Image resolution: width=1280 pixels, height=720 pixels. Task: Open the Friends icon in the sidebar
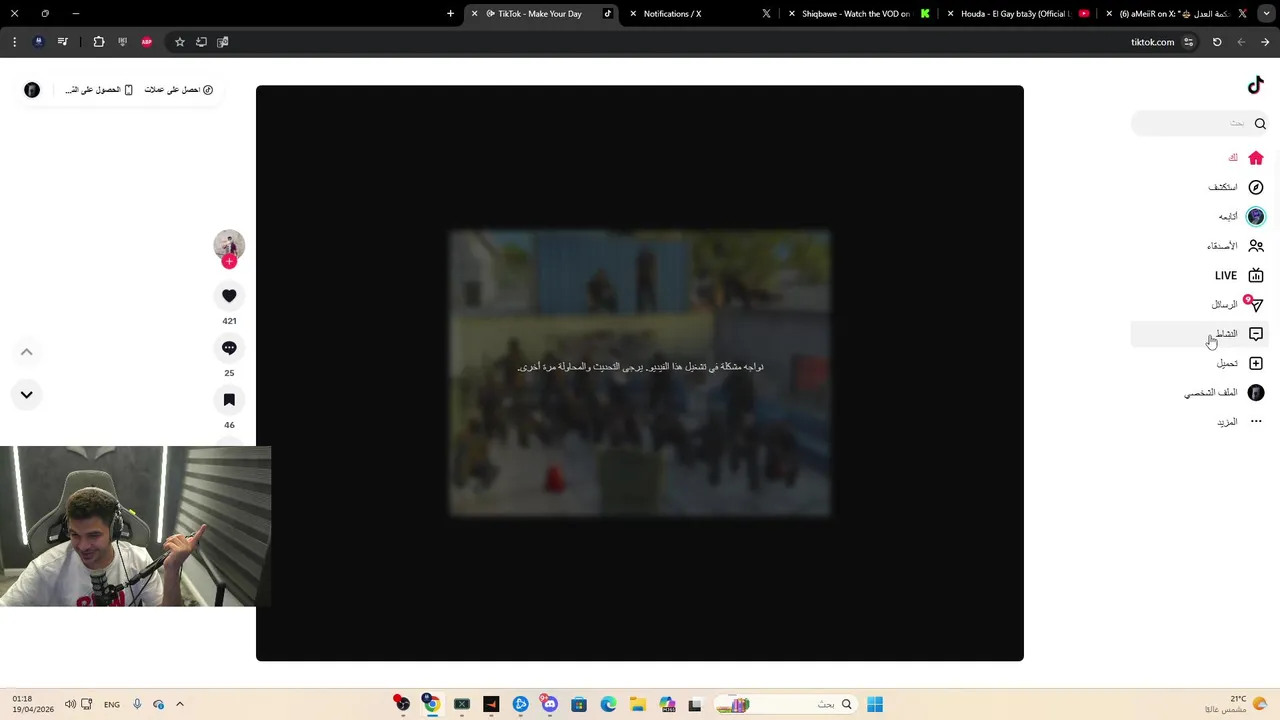[x=1256, y=246]
